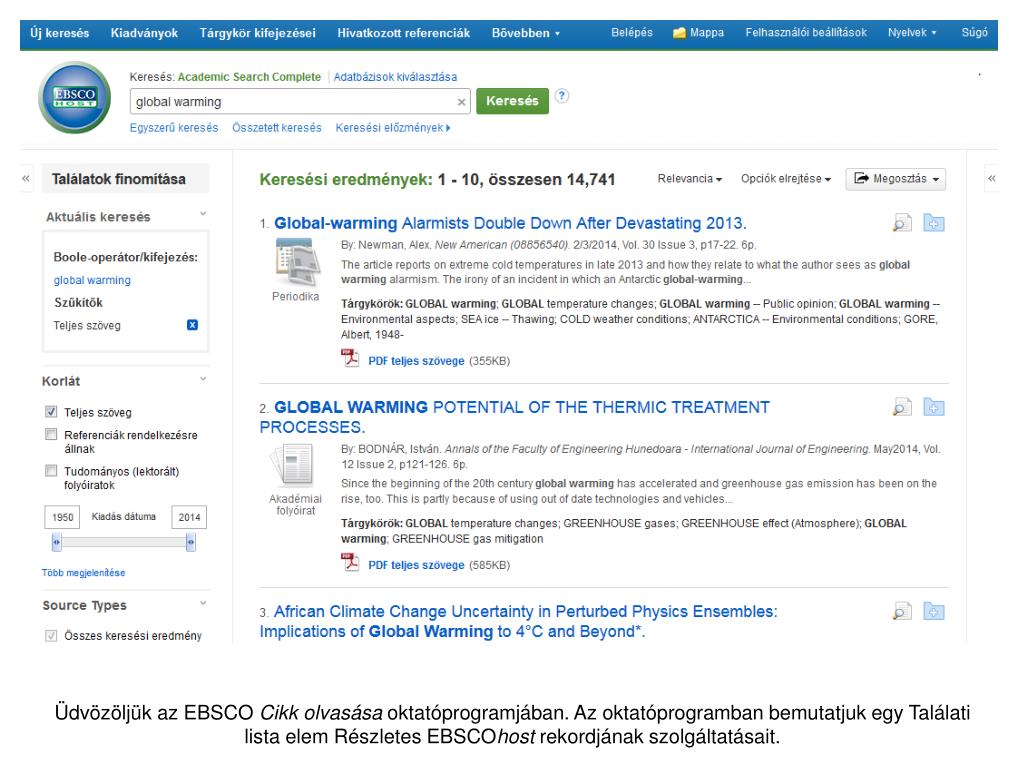This screenshot has height=768, width=1024.
Task: Click the 2014 end year field
Action: coord(189,517)
